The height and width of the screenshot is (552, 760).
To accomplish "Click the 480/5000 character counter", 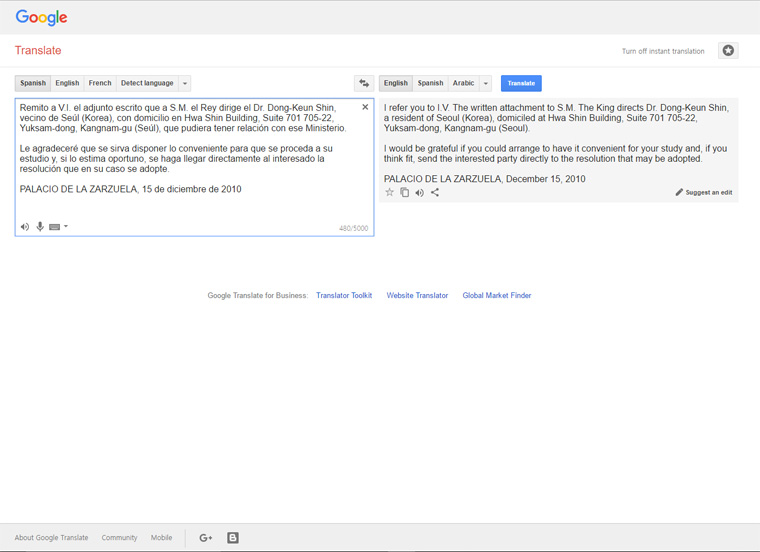I will 353,228.
